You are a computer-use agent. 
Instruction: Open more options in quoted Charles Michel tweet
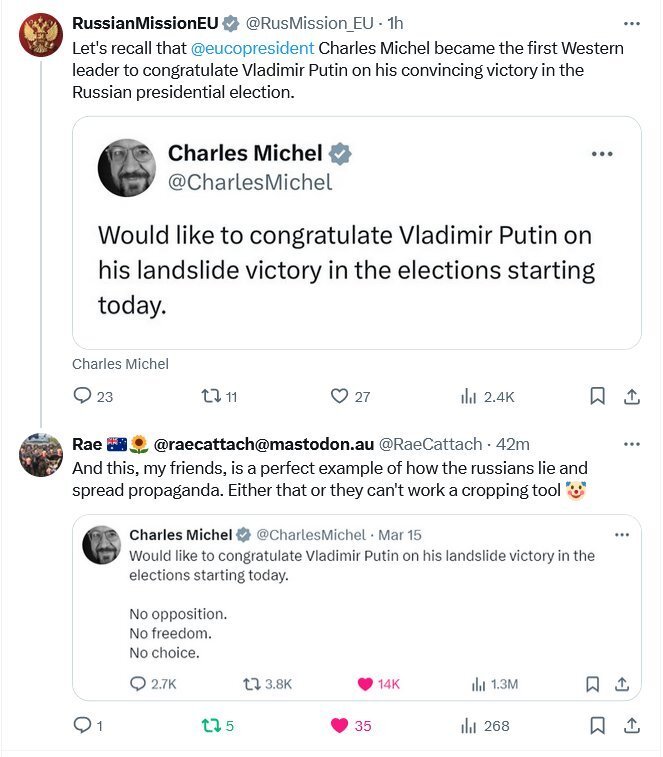pyautogui.click(x=622, y=535)
